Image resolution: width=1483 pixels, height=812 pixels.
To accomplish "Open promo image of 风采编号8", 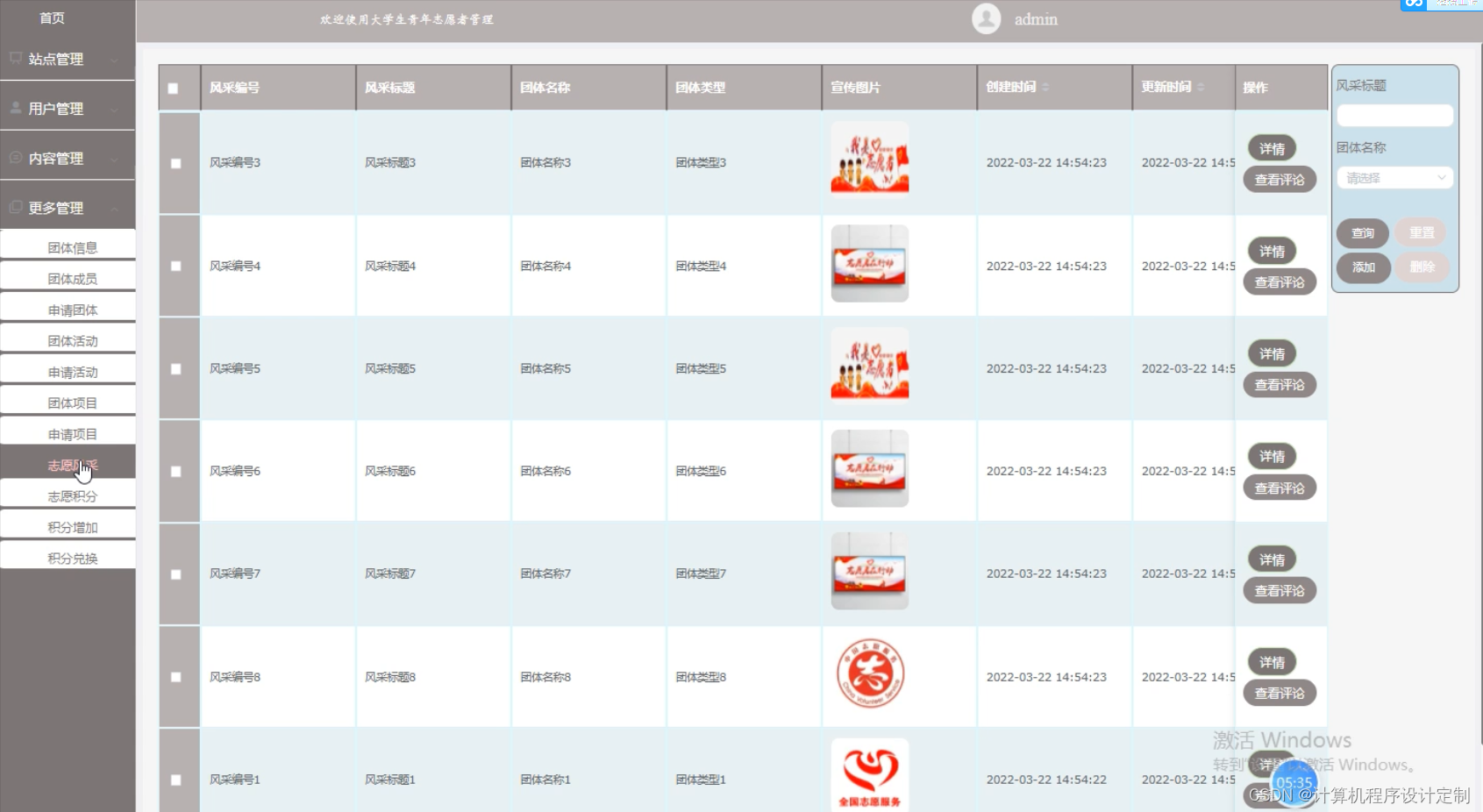I will (x=870, y=674).
